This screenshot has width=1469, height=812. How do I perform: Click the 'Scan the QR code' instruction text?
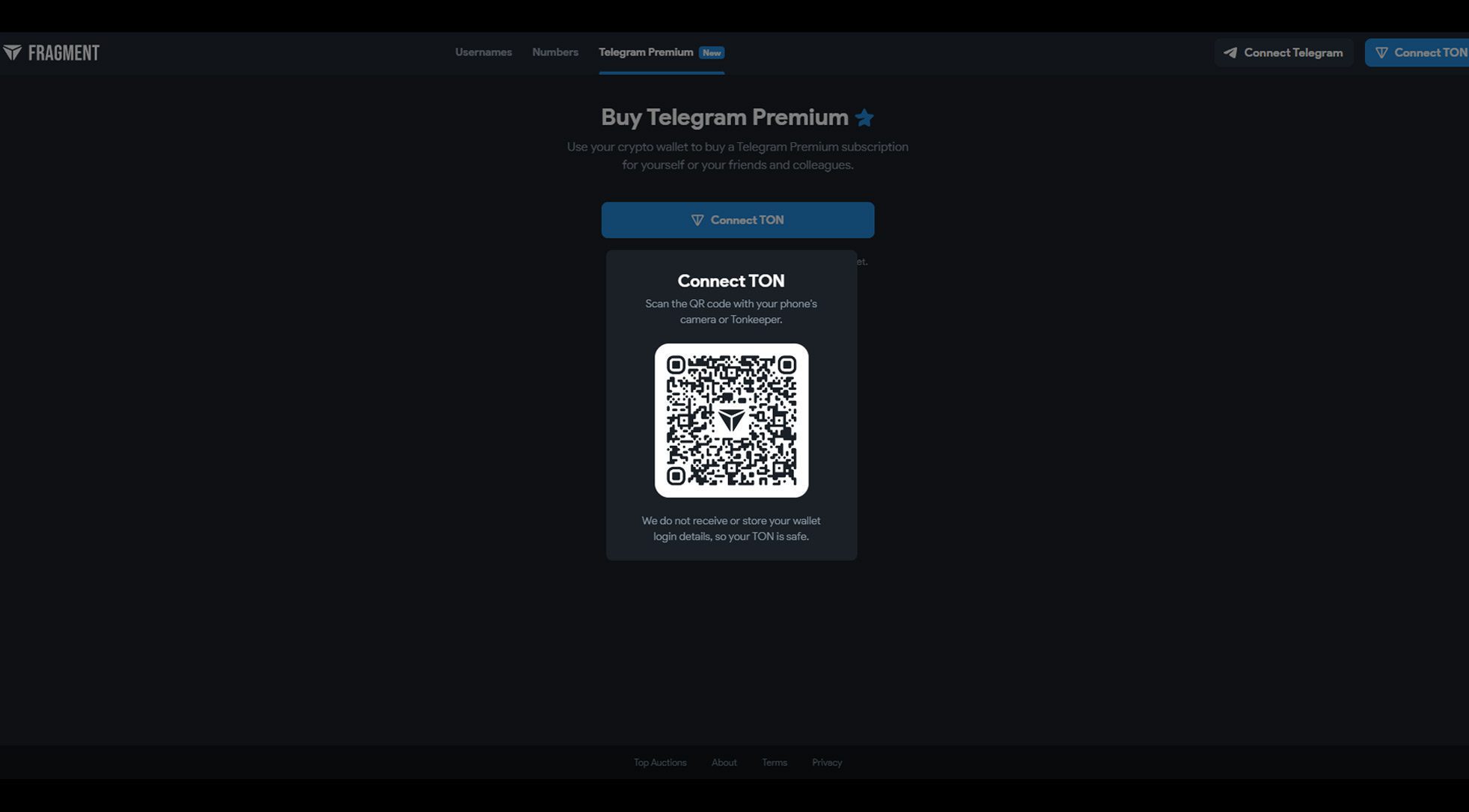(731, 311)
